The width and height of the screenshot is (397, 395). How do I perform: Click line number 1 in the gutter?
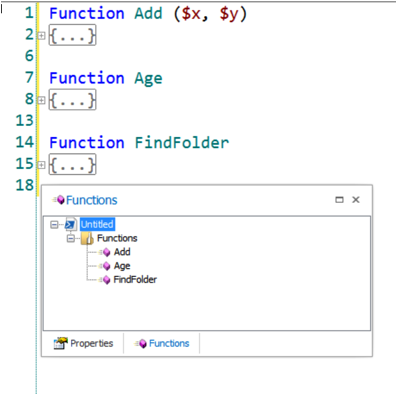(29, 13)
